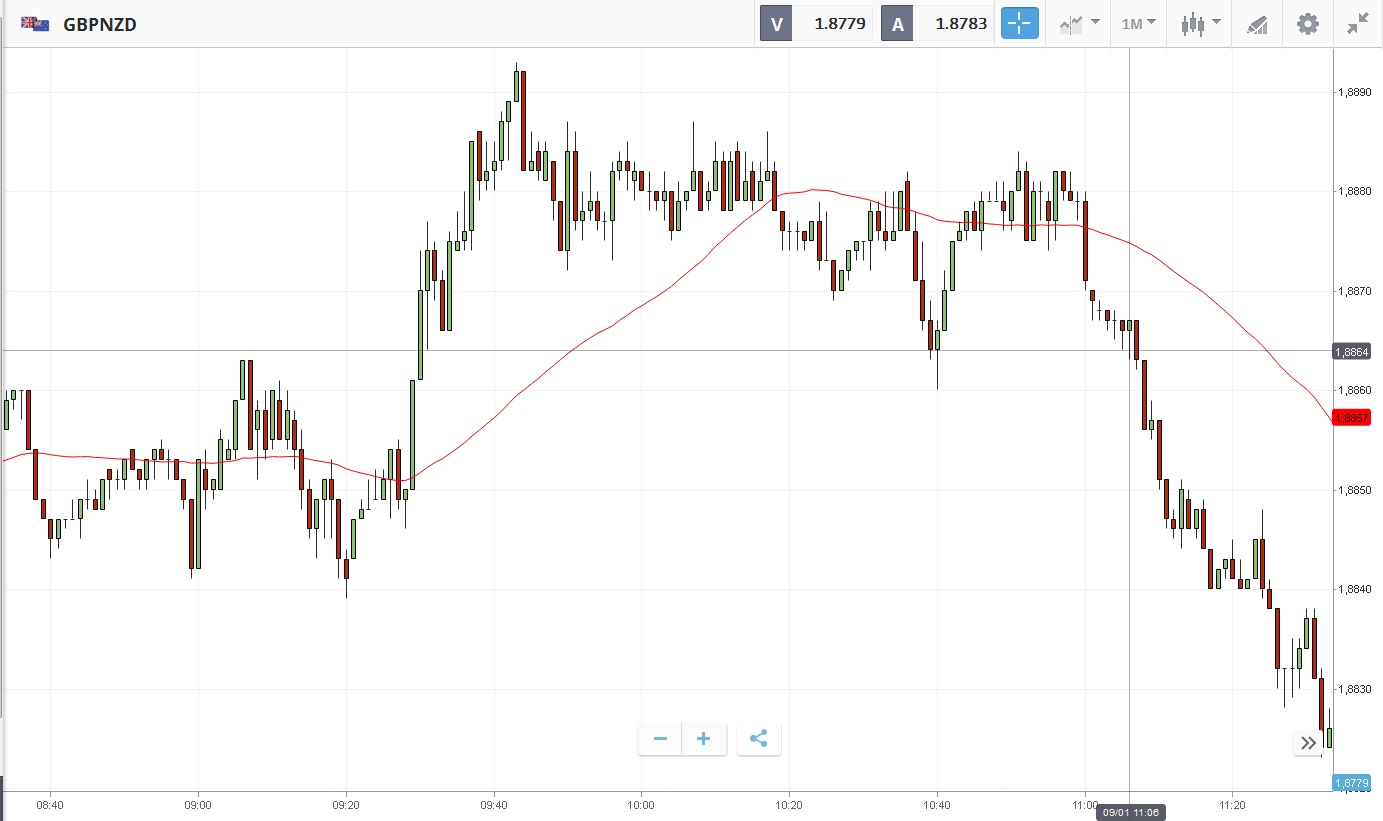Open the 1M timeframe dropdown
The height and width of the screenshot is (821, 1383).
click(1138, 24)
